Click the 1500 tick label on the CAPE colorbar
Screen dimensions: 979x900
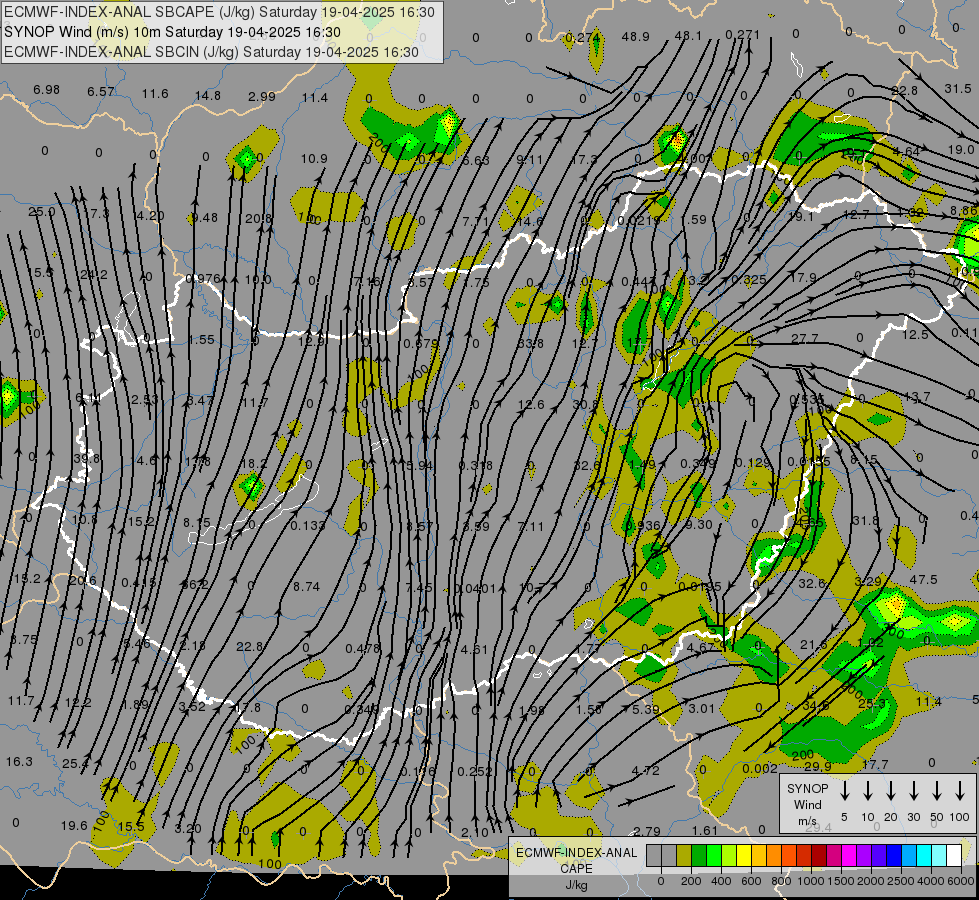[840, 881]
